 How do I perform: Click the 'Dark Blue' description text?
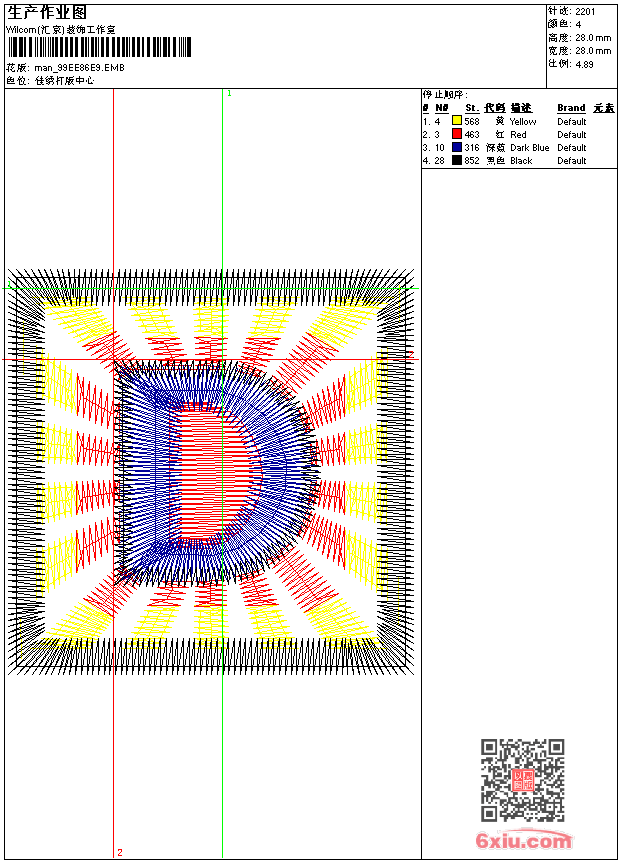click(529, 148)
